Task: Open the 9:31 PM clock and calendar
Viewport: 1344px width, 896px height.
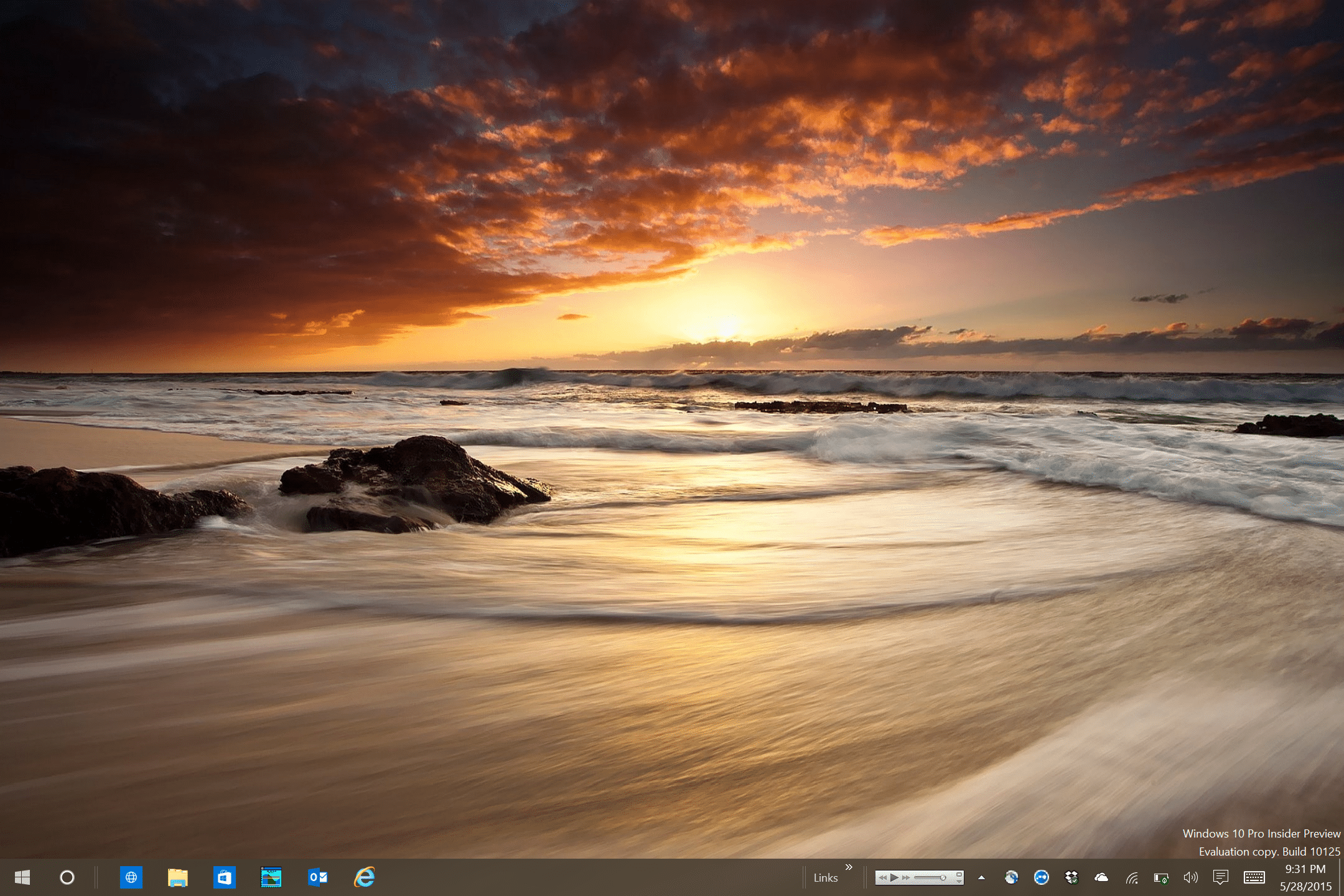Action: [1305, 877]
